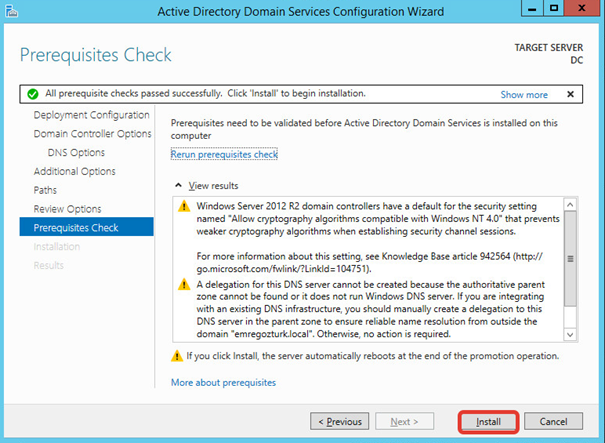Click the disabled Results step
The width and height of the screenshot is (605, 443).
pyautogui.click(x=48, y=265)
